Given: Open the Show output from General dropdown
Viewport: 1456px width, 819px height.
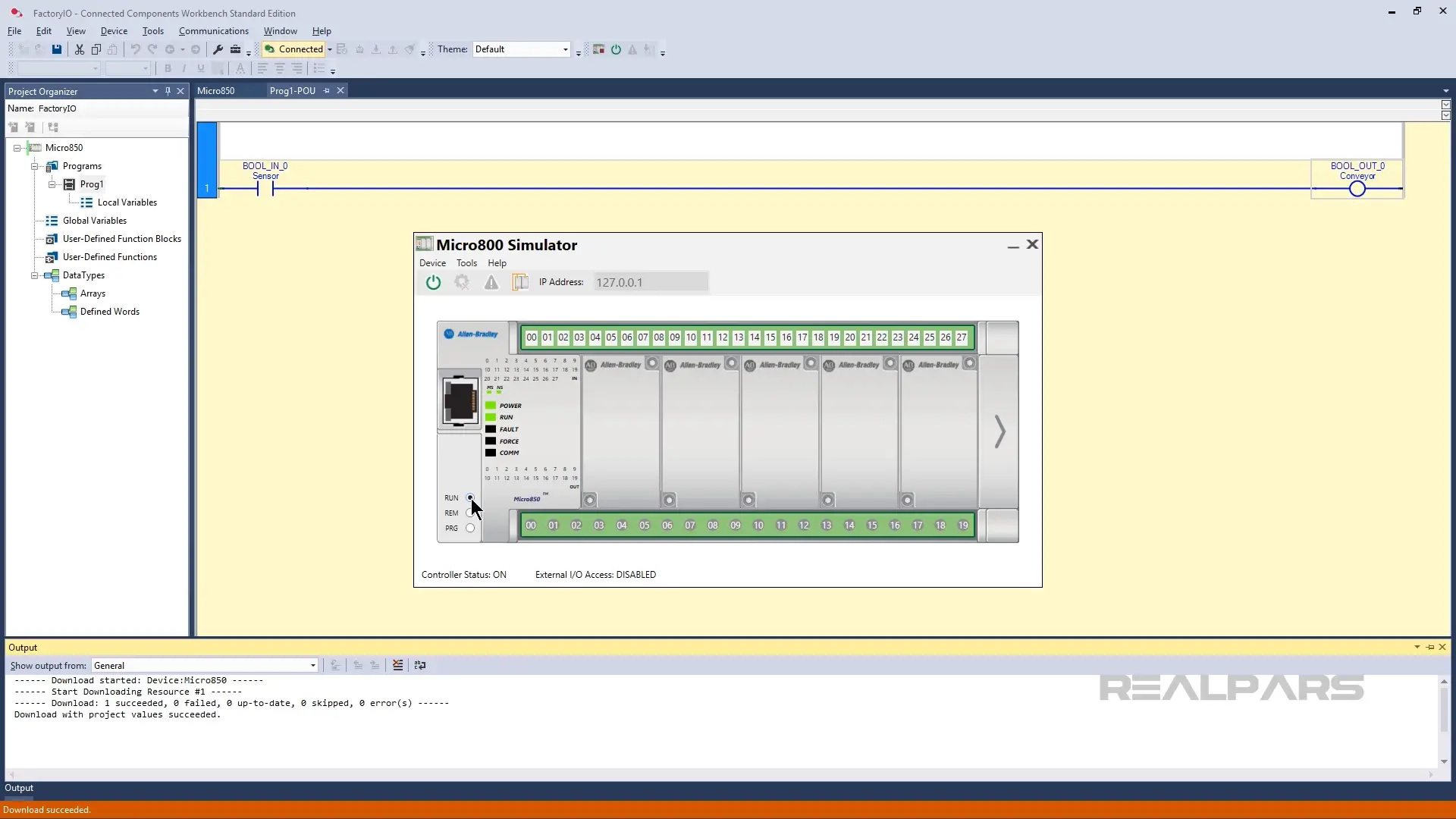Looking at the screenshot, I should click(x=312, y=665).
